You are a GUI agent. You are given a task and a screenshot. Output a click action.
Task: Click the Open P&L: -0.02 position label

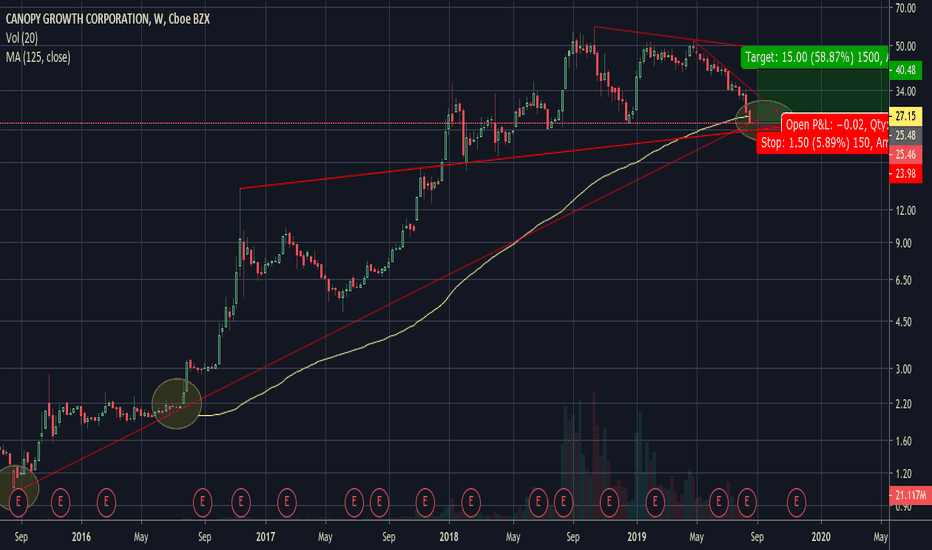[x=835, y=124]
